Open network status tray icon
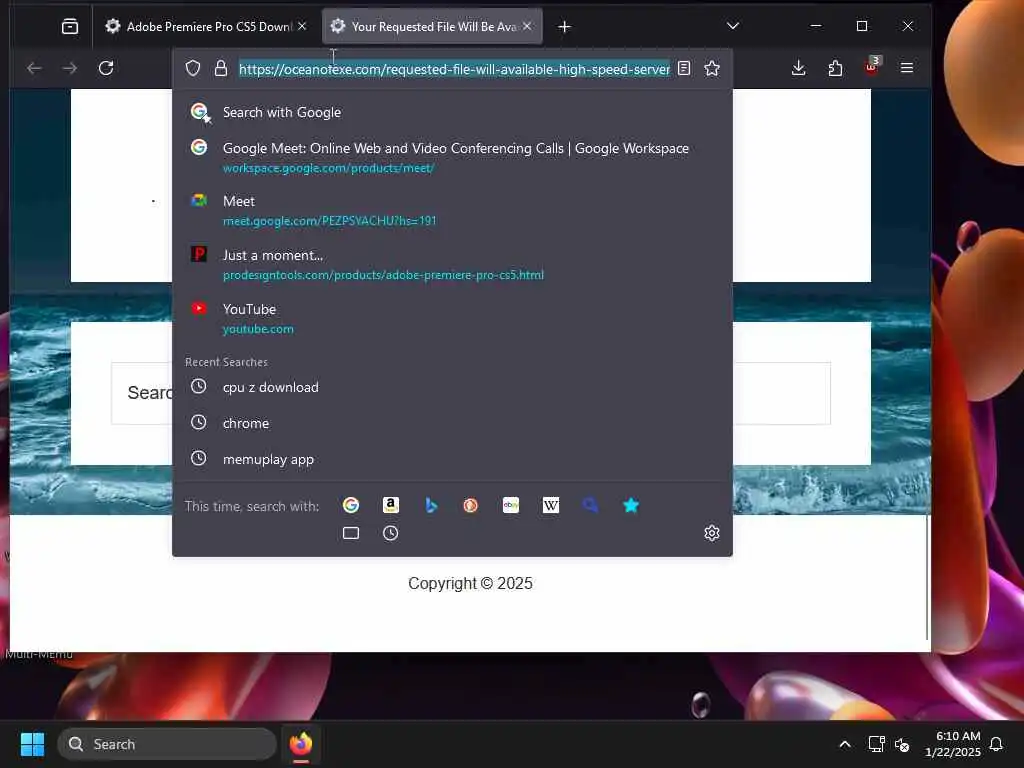The image size is (1024, 768). click(x=876, y=744)
